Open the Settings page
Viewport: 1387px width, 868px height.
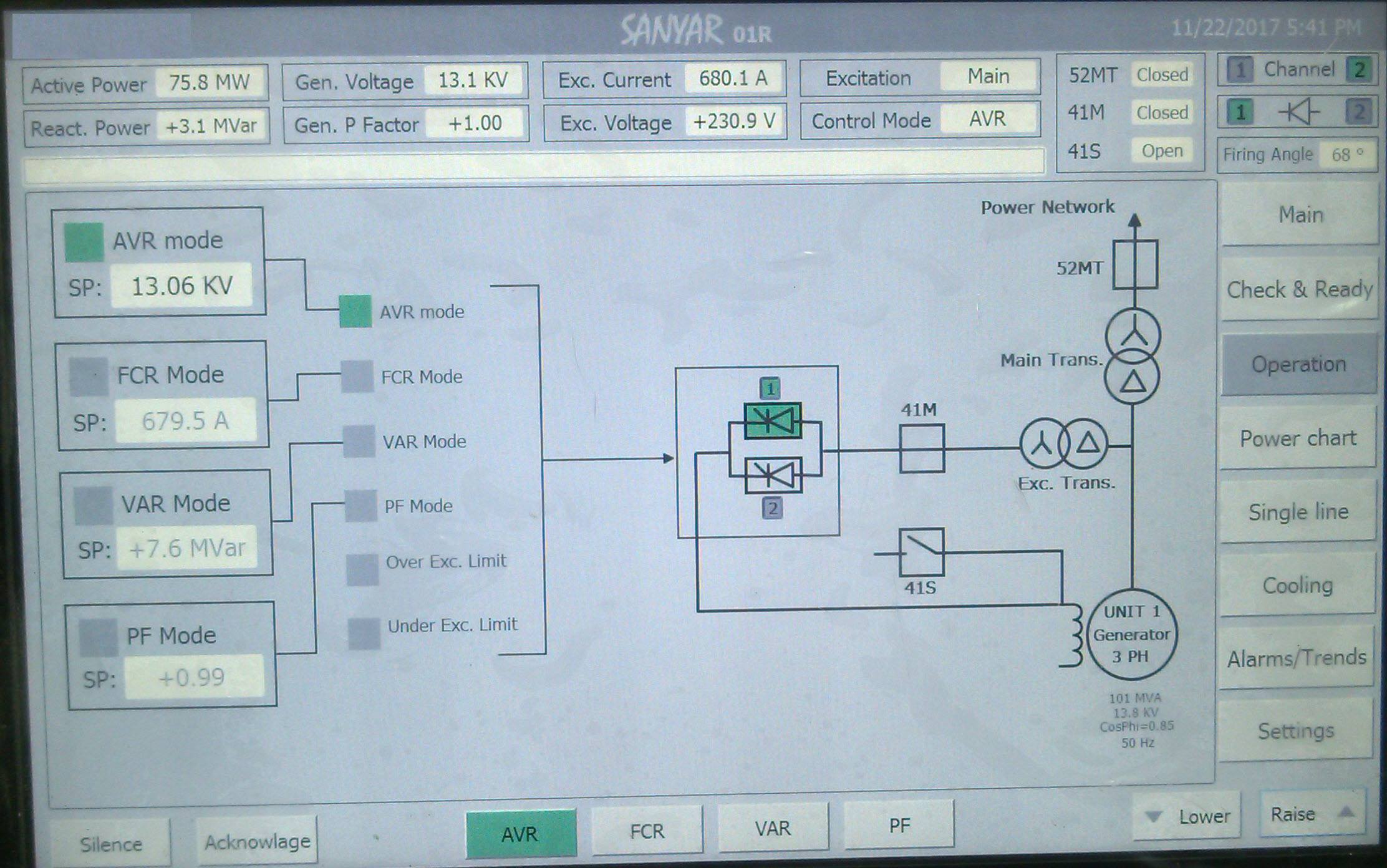tap(1295, 730)
